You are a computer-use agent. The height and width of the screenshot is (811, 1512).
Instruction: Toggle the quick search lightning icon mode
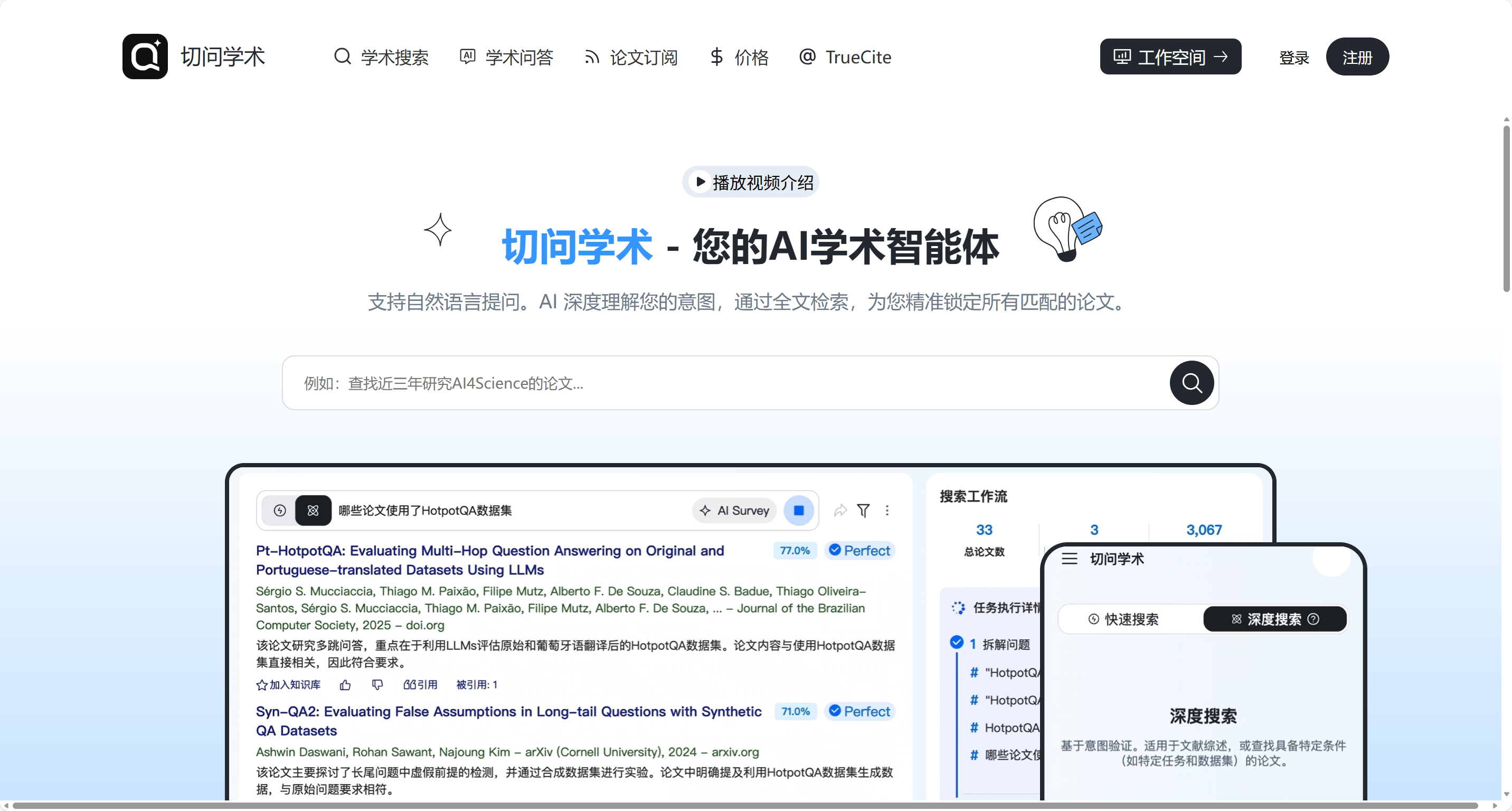(x=280, y=510)
